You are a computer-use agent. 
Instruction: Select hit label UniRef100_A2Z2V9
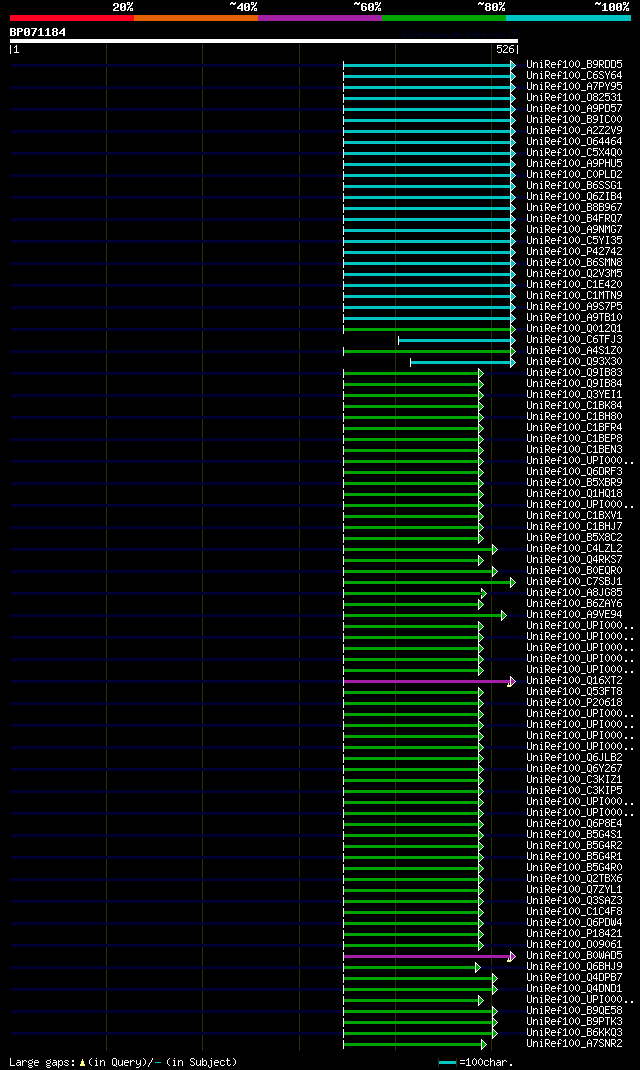tap(574, 130)
